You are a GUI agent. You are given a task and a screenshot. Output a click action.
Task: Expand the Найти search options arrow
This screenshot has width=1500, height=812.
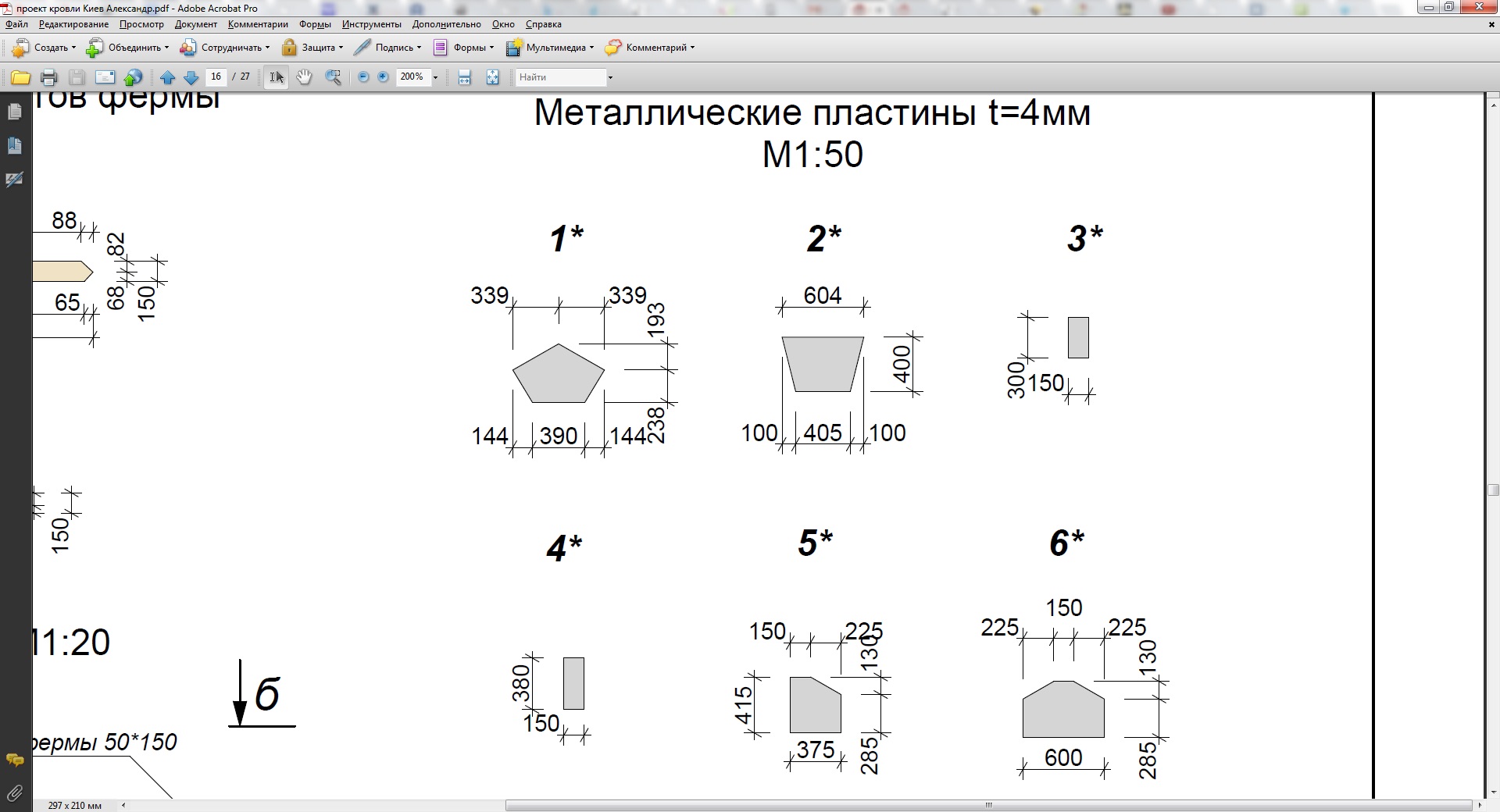click(x=610, y=77)
